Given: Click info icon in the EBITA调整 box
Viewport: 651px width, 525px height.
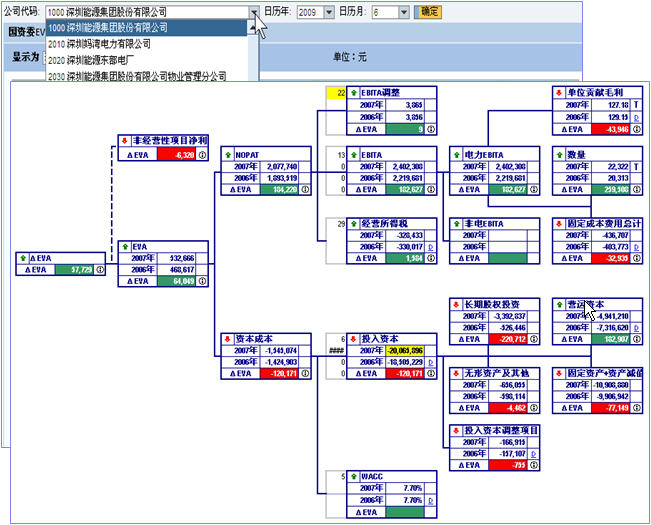Looking at the screenshot, I should point(431,129).
